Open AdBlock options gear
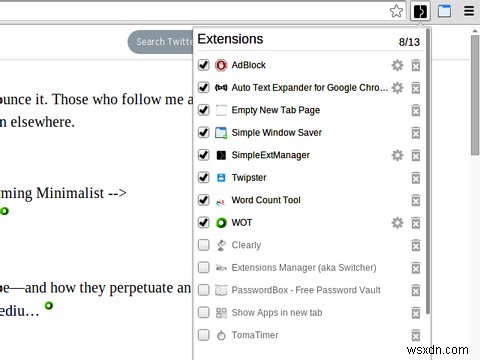480x360 pixels. [397, 65]
